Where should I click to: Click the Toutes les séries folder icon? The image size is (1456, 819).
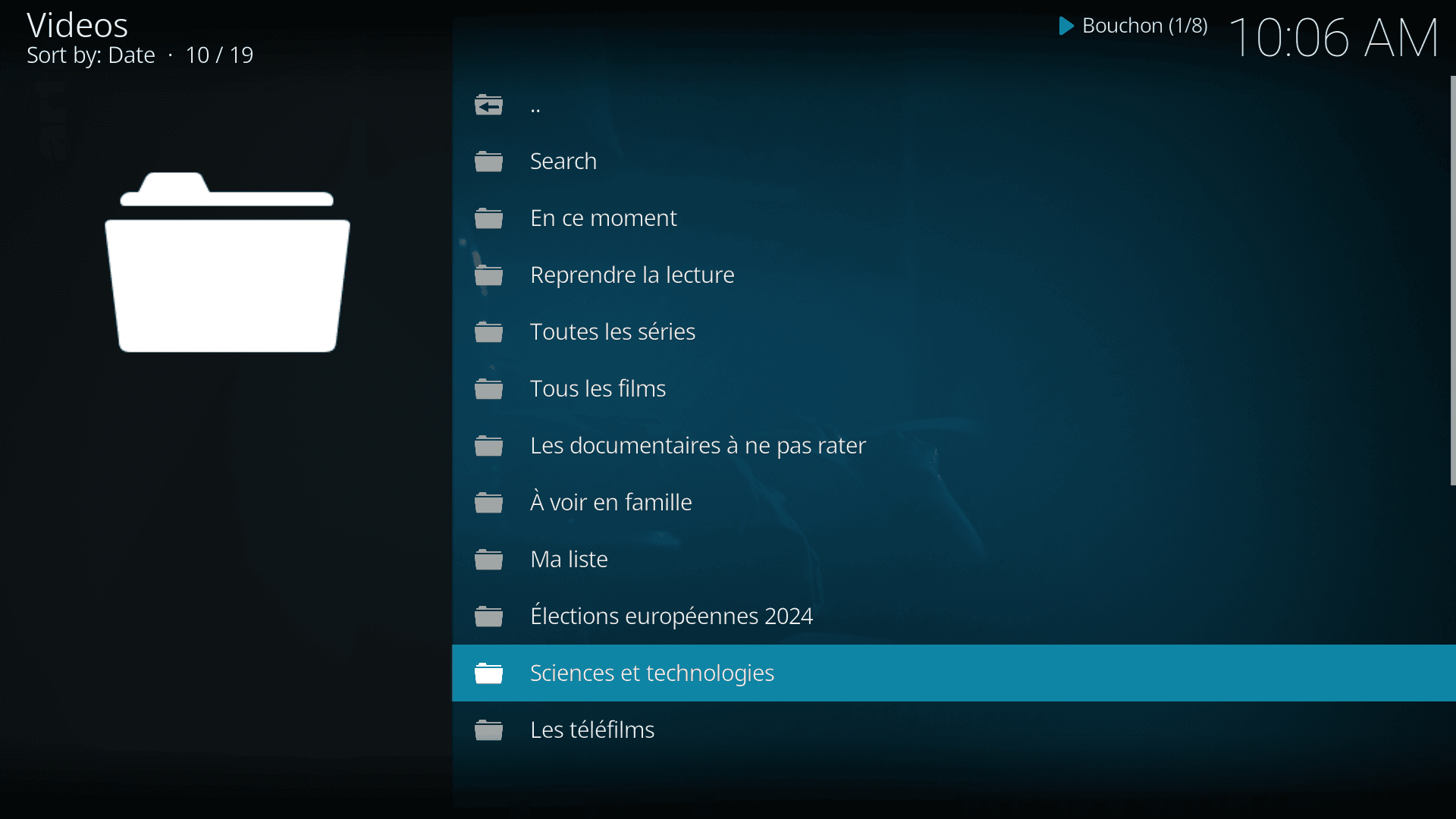point(488,332)
